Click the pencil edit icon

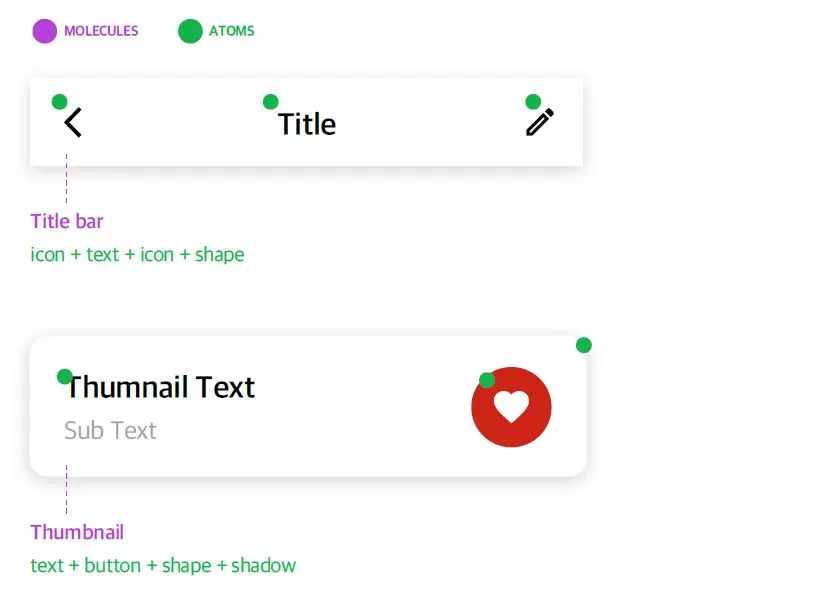click(x=540, y=122)
